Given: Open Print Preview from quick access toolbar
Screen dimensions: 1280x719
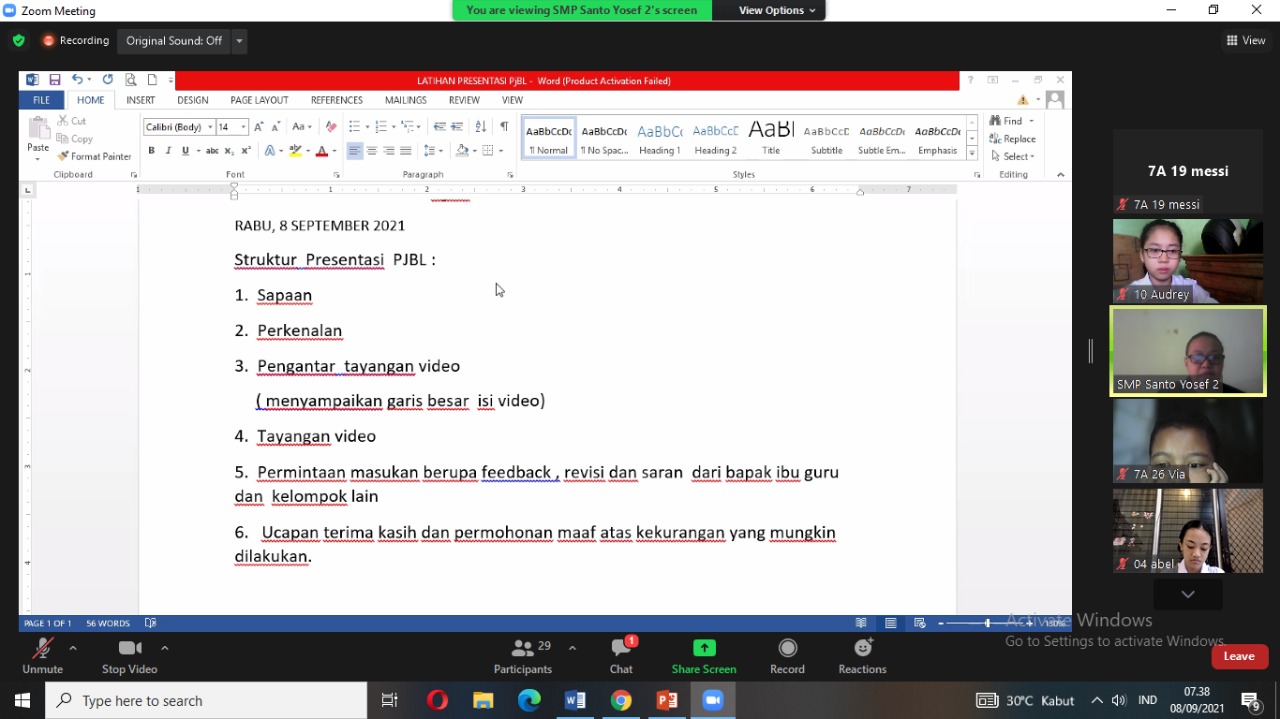Looking at the screenshot, I should point(130,80).
